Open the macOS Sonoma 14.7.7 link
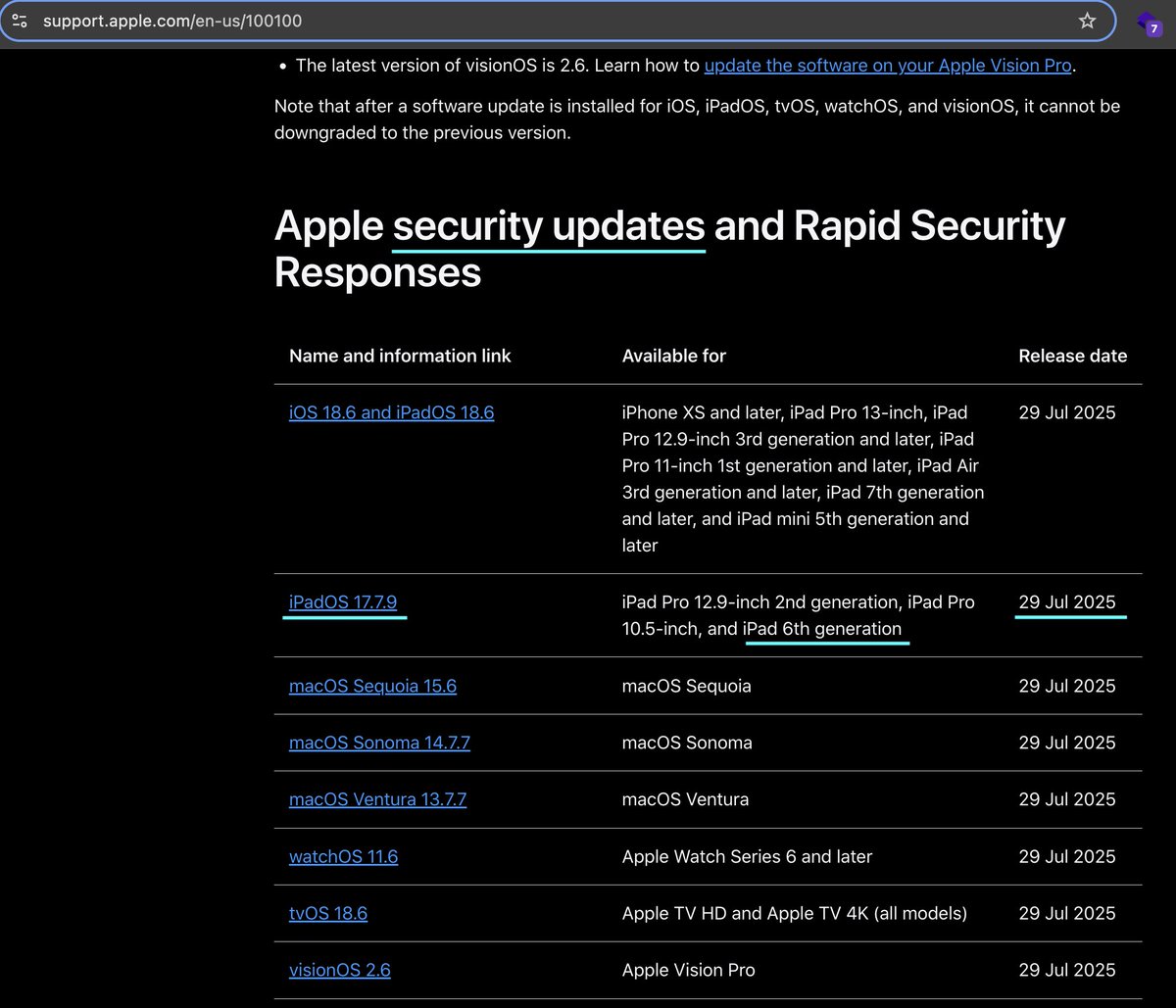Screen dimensions: 1176x1008 click(379, 743)
